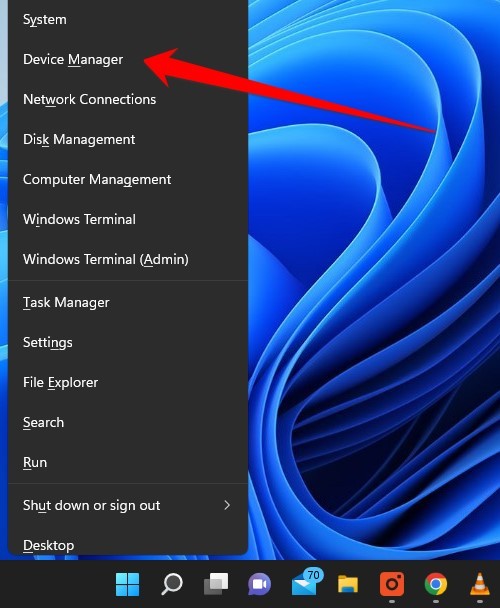500x608 pixels.
Task: Open Settings from the menu
Action: [128, 342]
